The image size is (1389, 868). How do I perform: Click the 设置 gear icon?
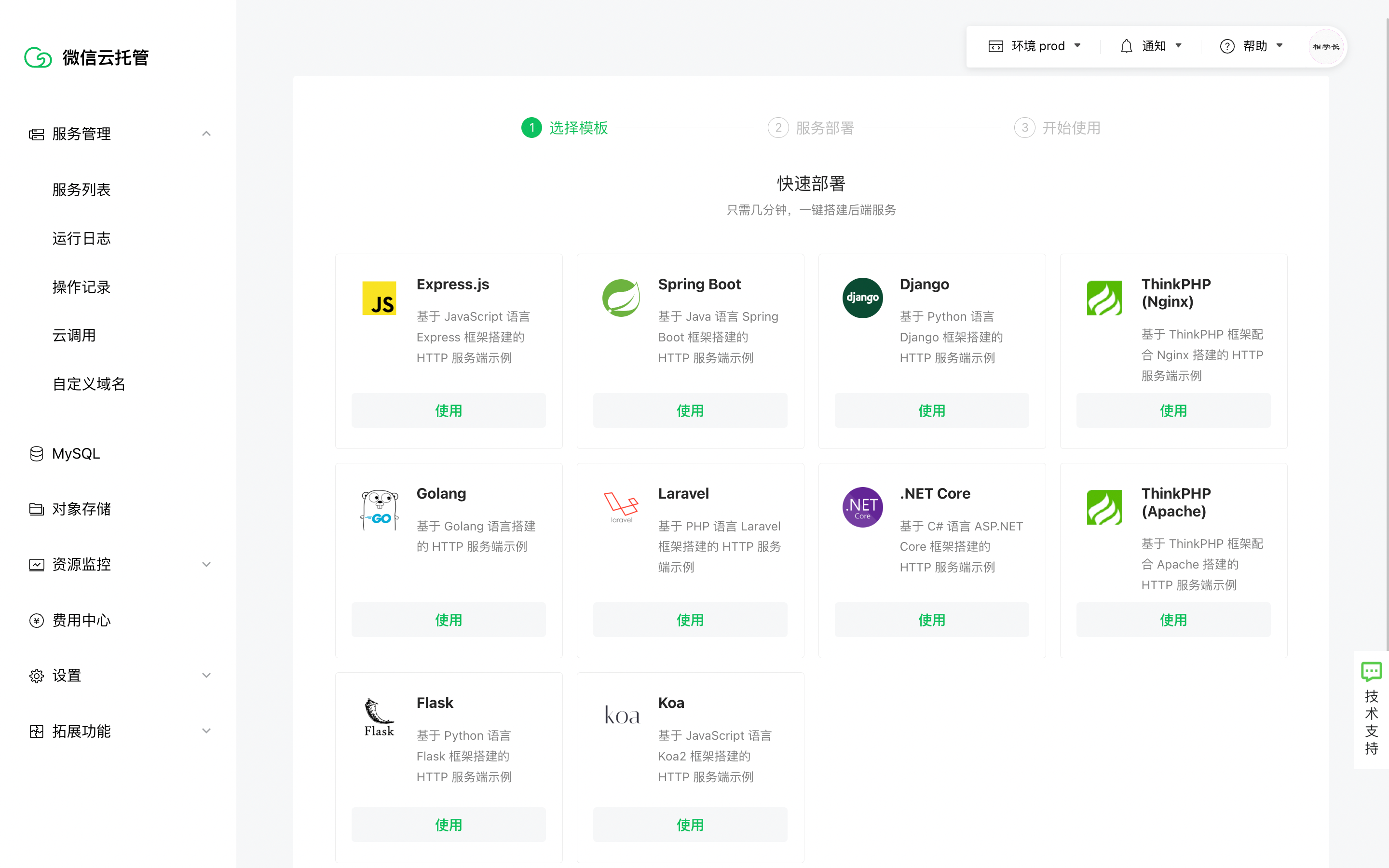click(x=36, y=676)
